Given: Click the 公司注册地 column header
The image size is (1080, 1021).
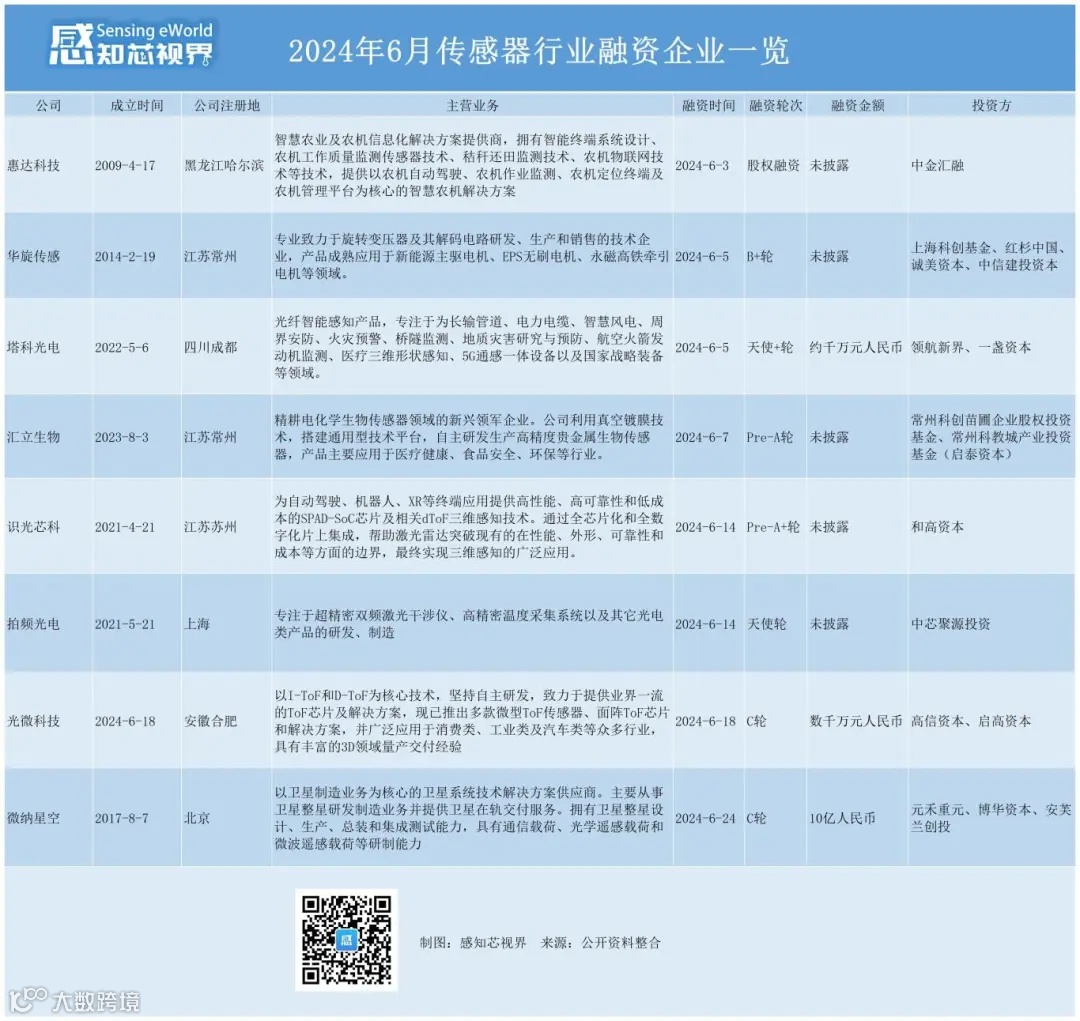Looking at the screenshot, I should click(227, 105).
